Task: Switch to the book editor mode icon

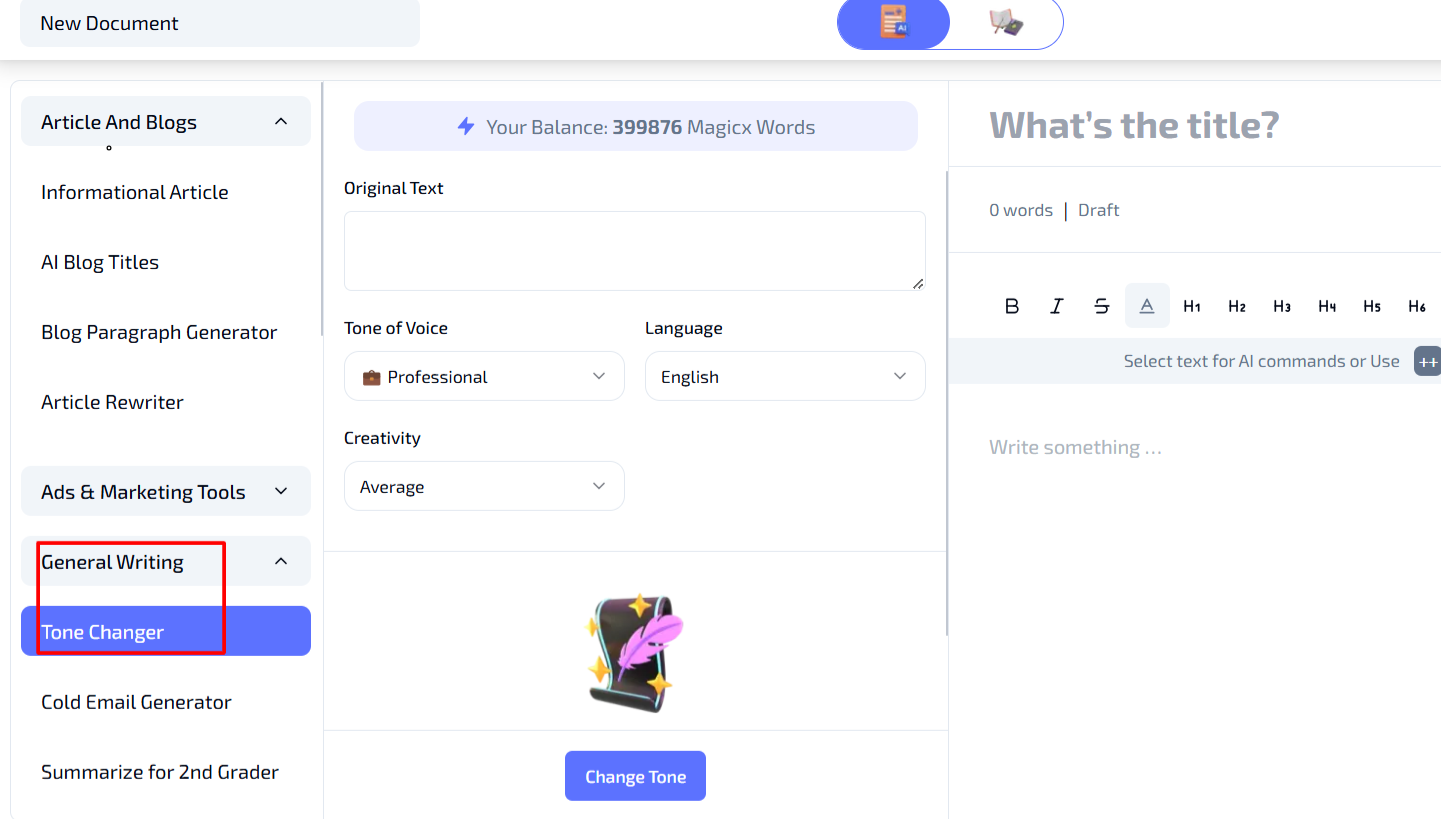Action: tap(1006, 22)
